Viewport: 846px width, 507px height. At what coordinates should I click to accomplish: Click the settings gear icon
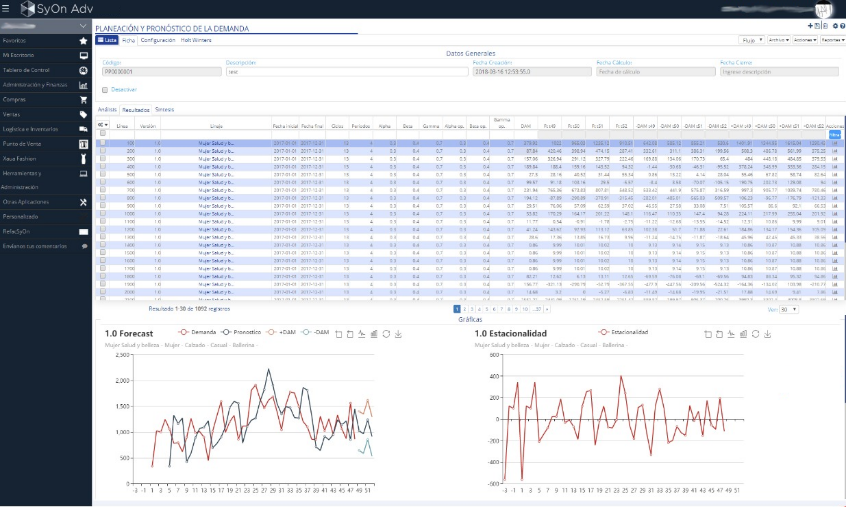(x=832, y=25)
